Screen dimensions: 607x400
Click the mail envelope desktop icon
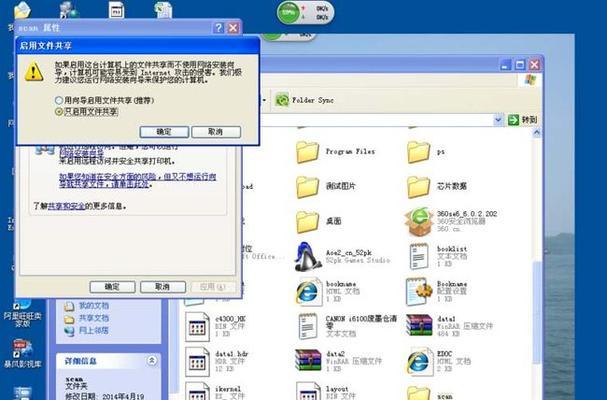click(x=22, y=10)
